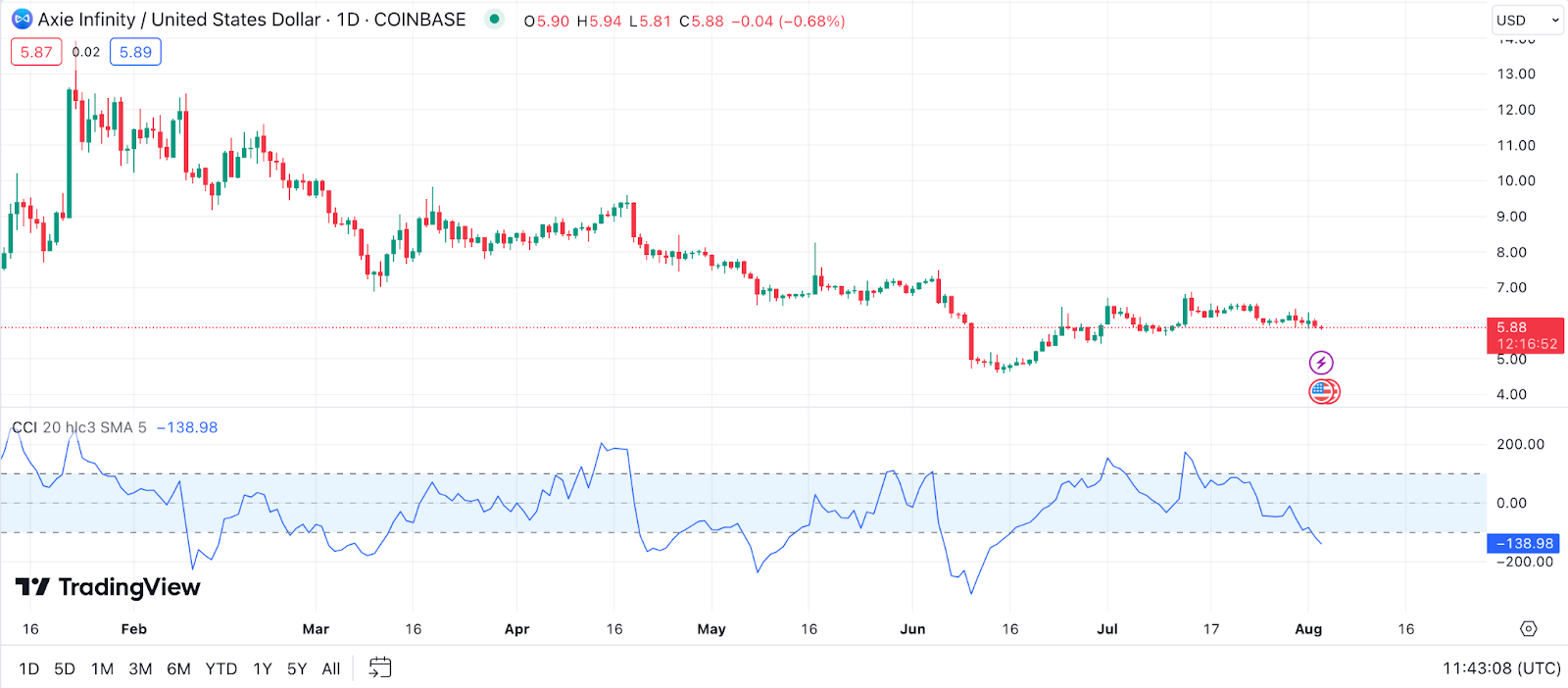The width and height of the screenshot is (1568, 688).
Task: Click the O5.90 open value in the header
Action: point(547,21)
